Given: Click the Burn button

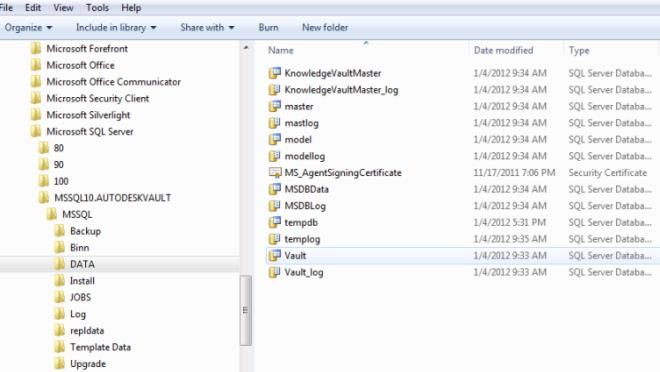Looking at the screenshot, I should 268,28.
